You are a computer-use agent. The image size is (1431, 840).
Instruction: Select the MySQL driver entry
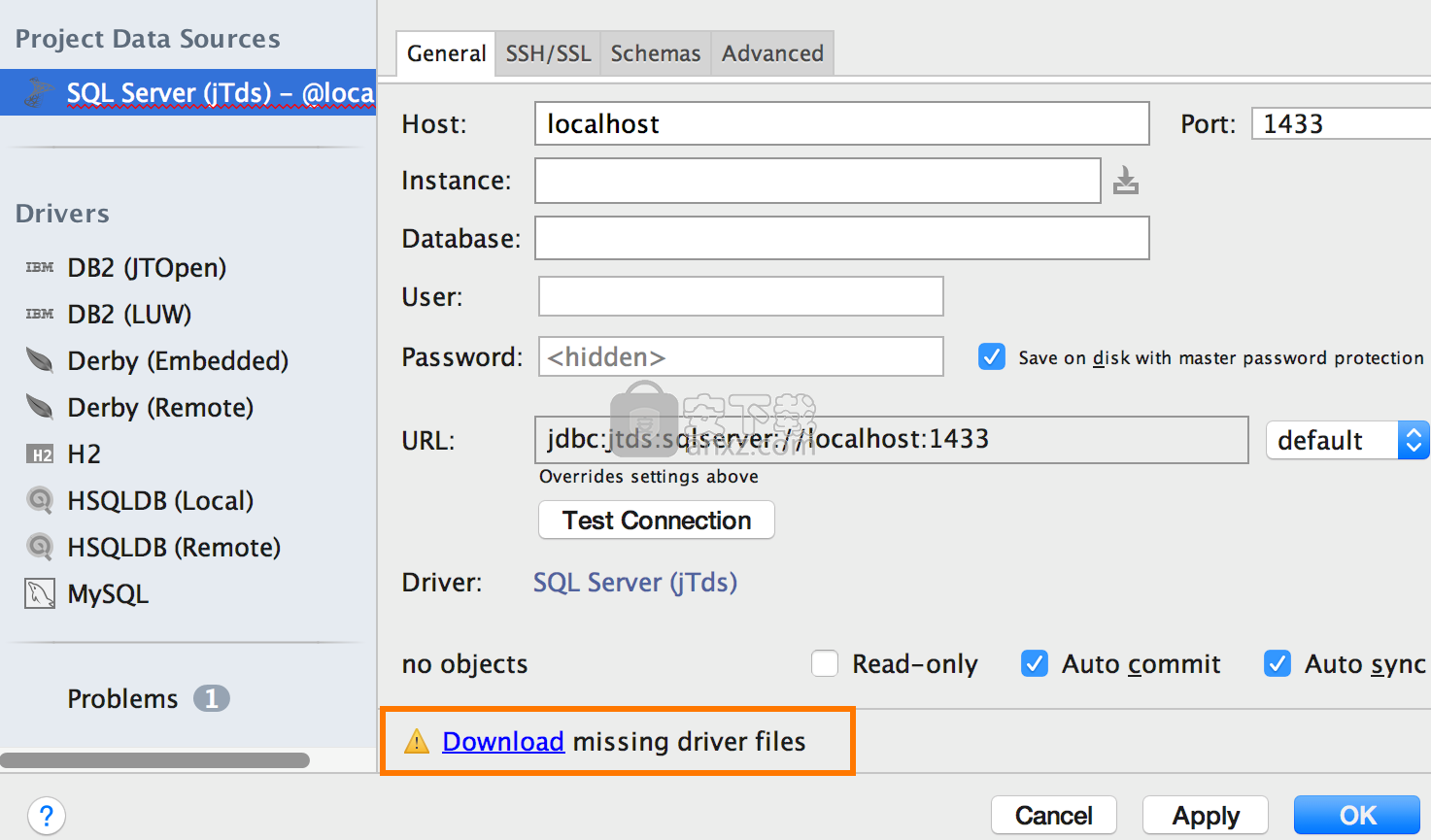(x=108, y=593)
